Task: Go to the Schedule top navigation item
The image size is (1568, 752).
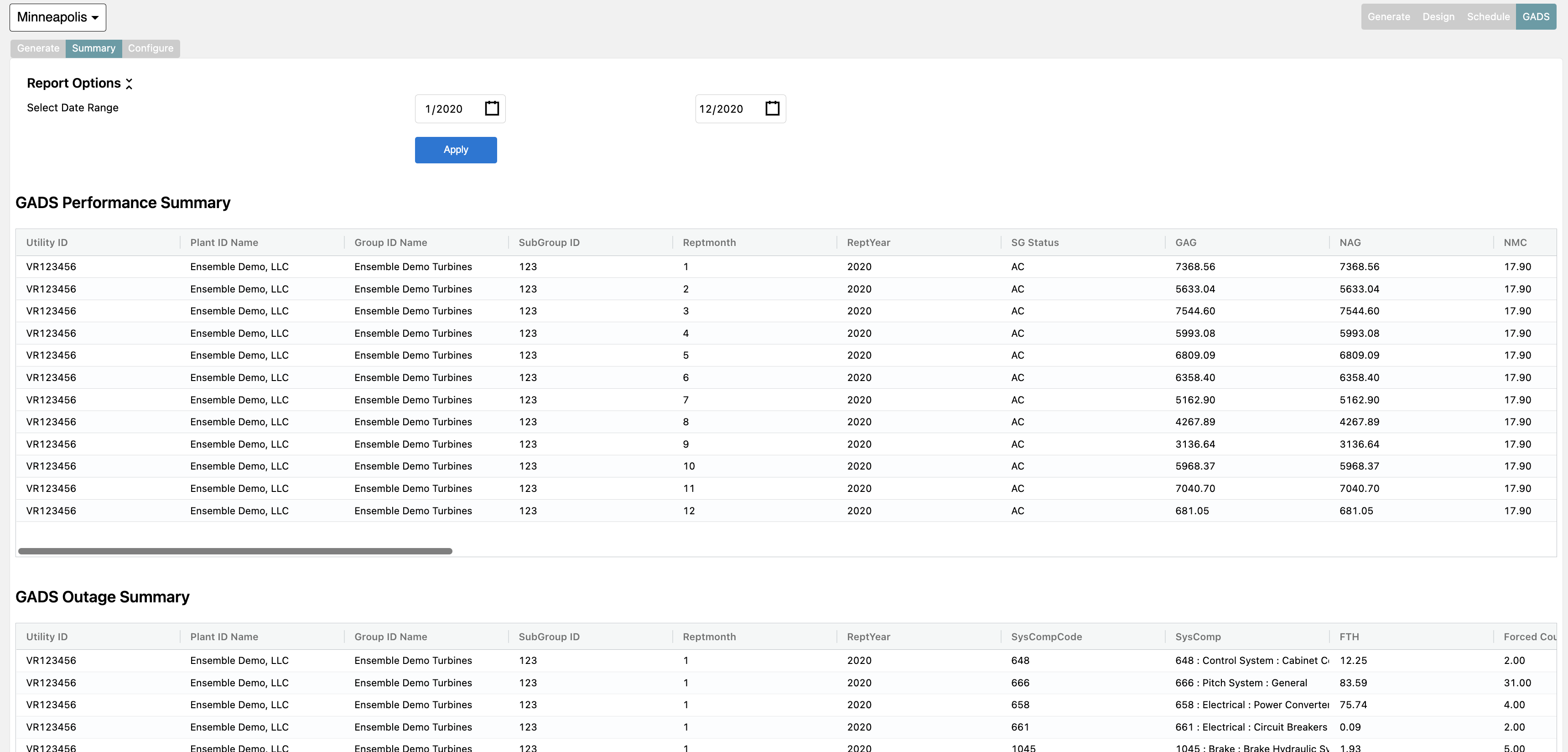Action: coord(1488,17)
